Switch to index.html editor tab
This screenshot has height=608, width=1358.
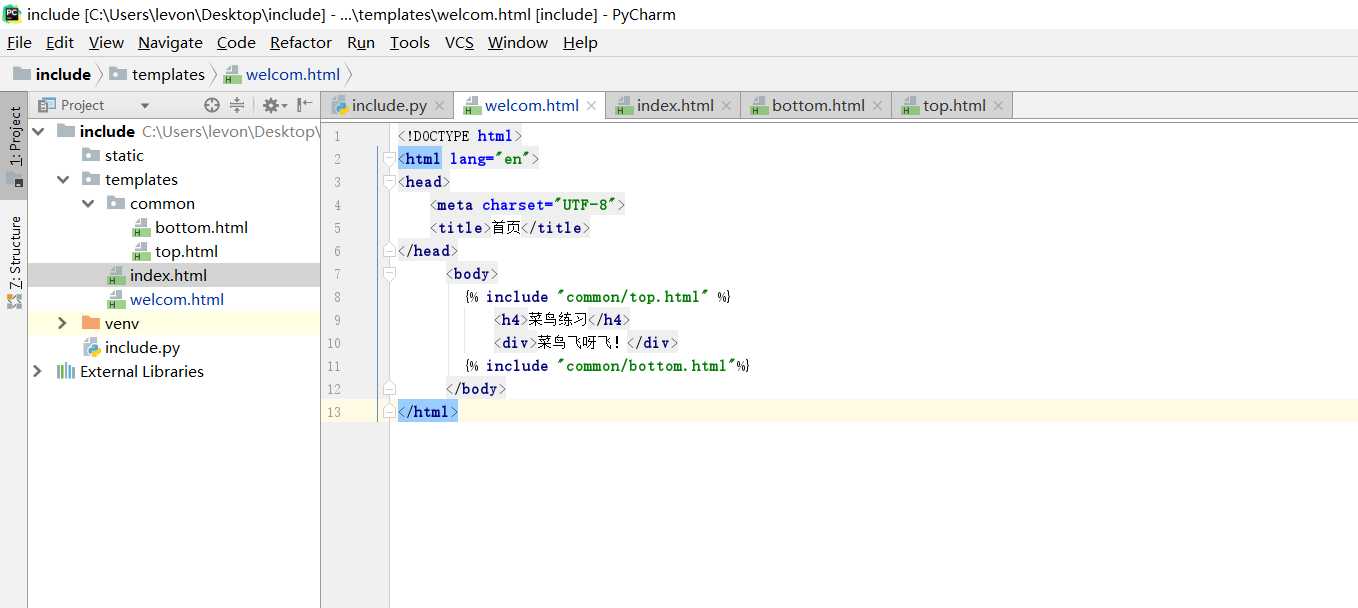point(675,105)
